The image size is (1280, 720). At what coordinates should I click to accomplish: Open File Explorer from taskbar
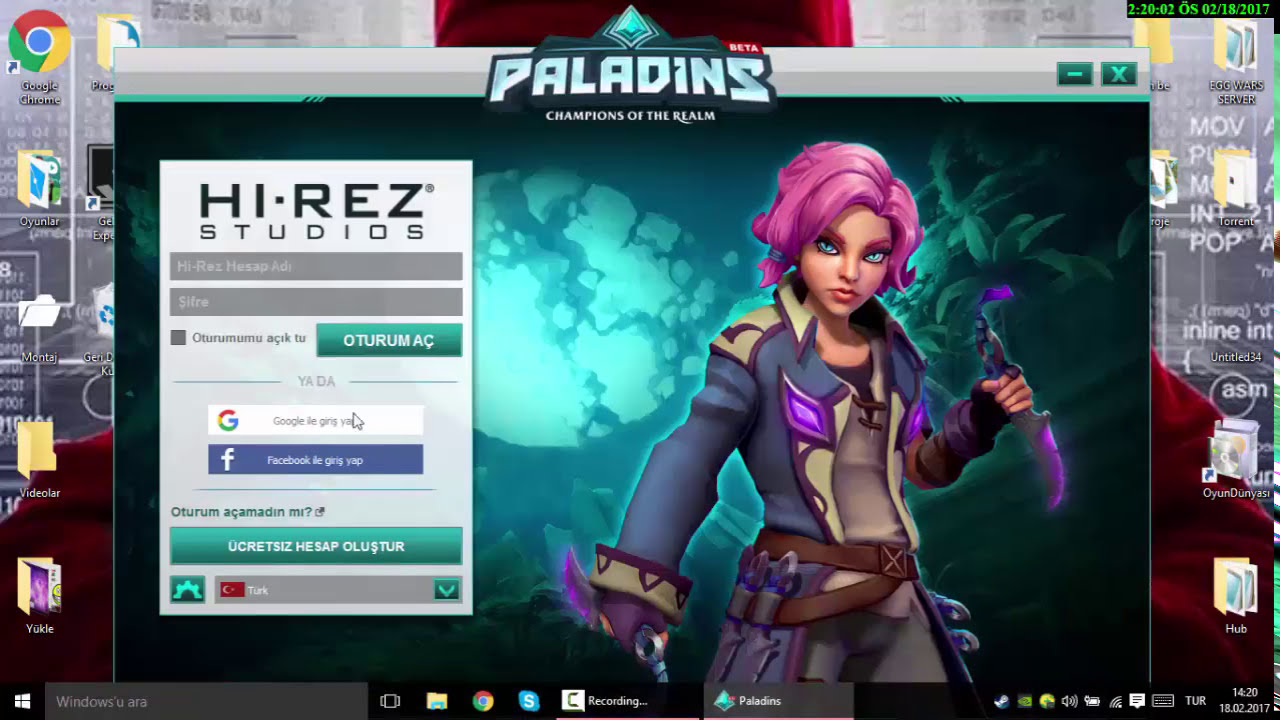(437, 701)
